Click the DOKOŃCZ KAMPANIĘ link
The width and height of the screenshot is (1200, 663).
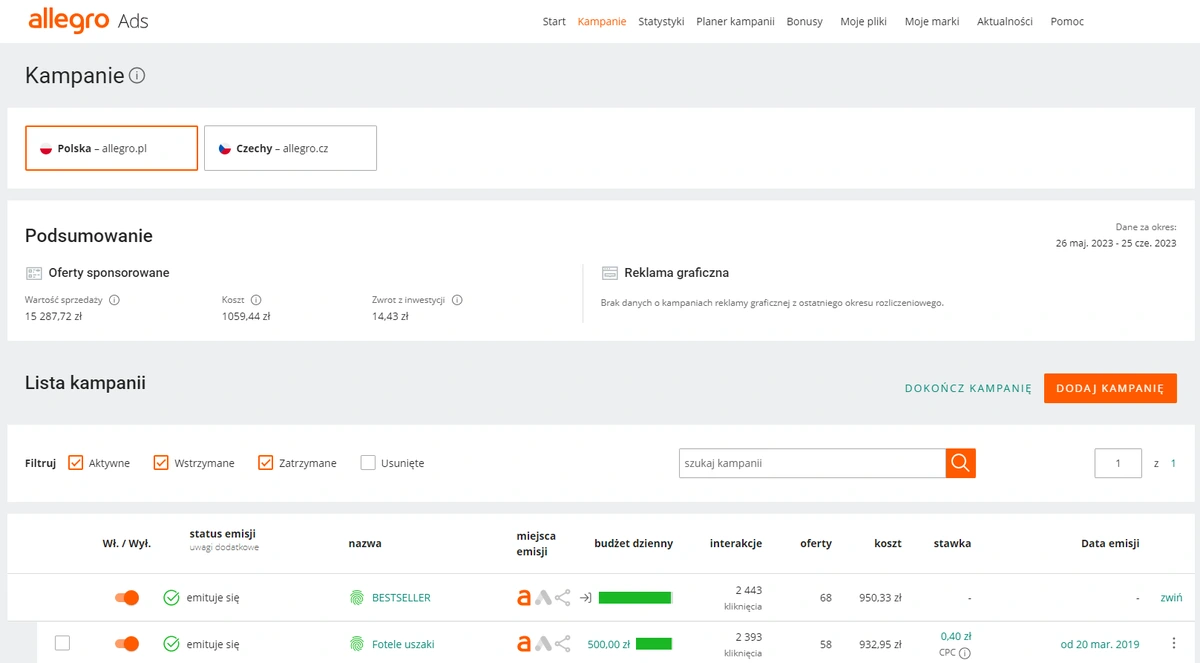coord(967,388)
